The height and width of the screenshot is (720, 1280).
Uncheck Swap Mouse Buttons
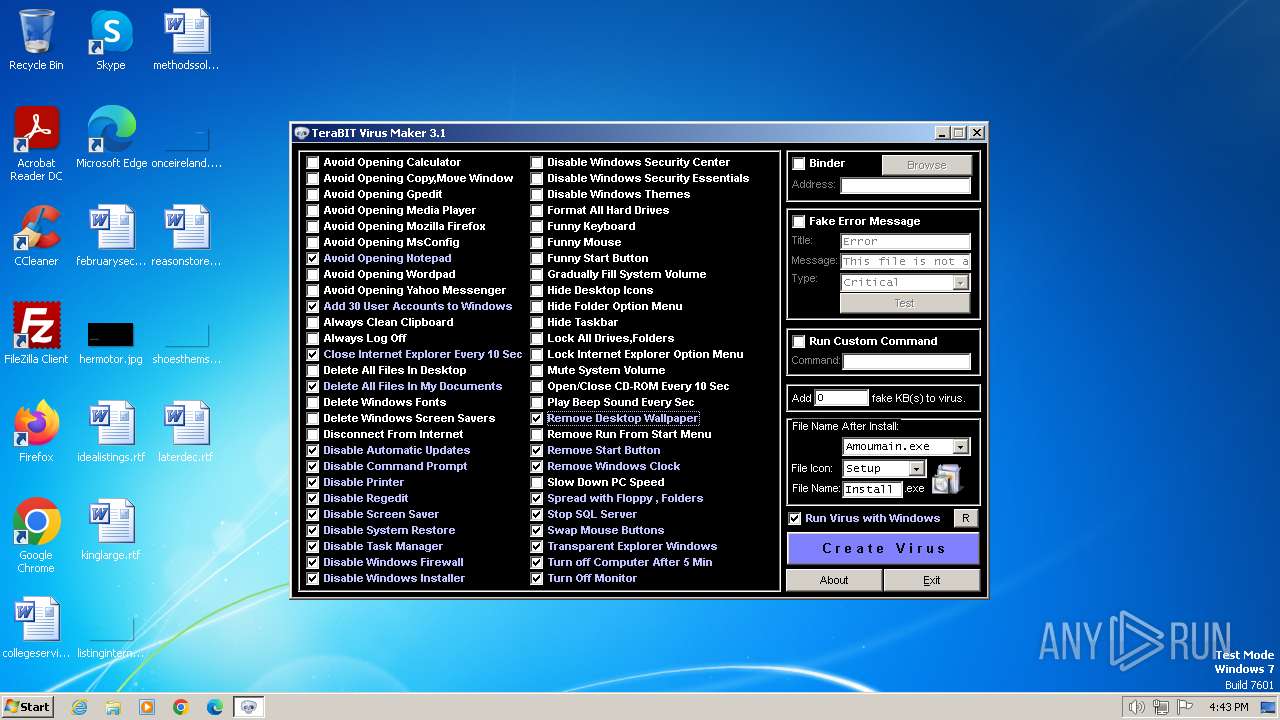pos(537,530)
